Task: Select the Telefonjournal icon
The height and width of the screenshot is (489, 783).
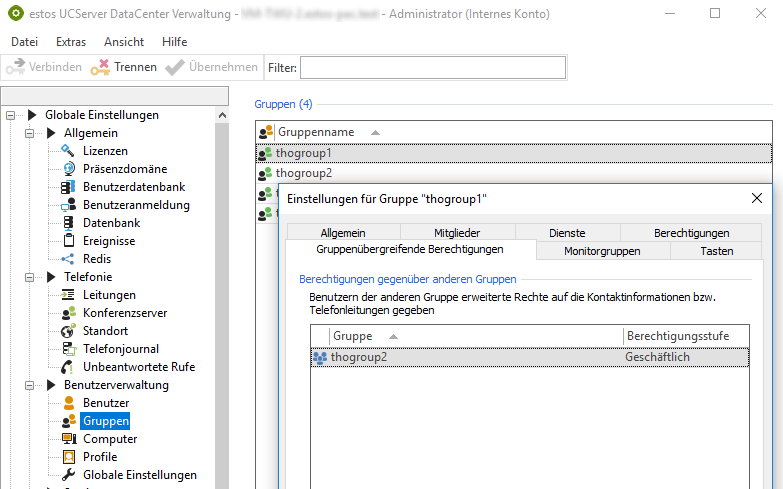Action: pyautogui.click(x=68, y=349)
